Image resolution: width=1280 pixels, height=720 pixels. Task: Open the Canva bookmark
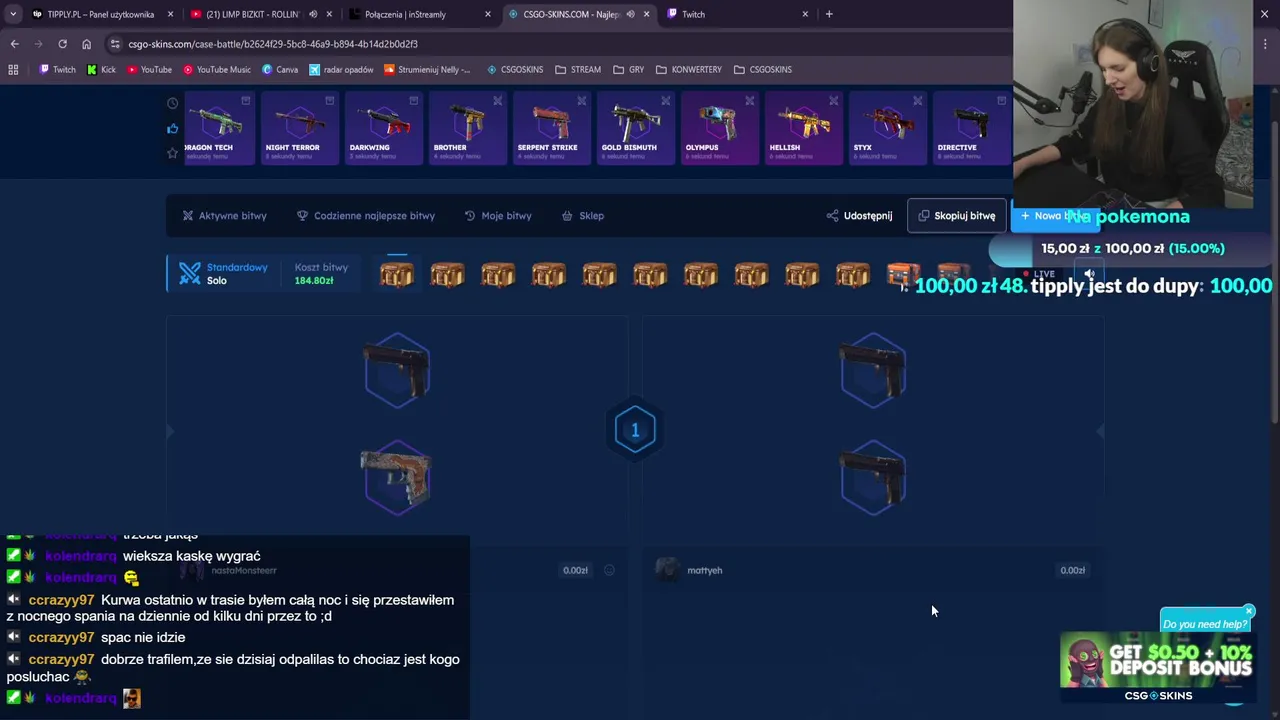(280, 70)
